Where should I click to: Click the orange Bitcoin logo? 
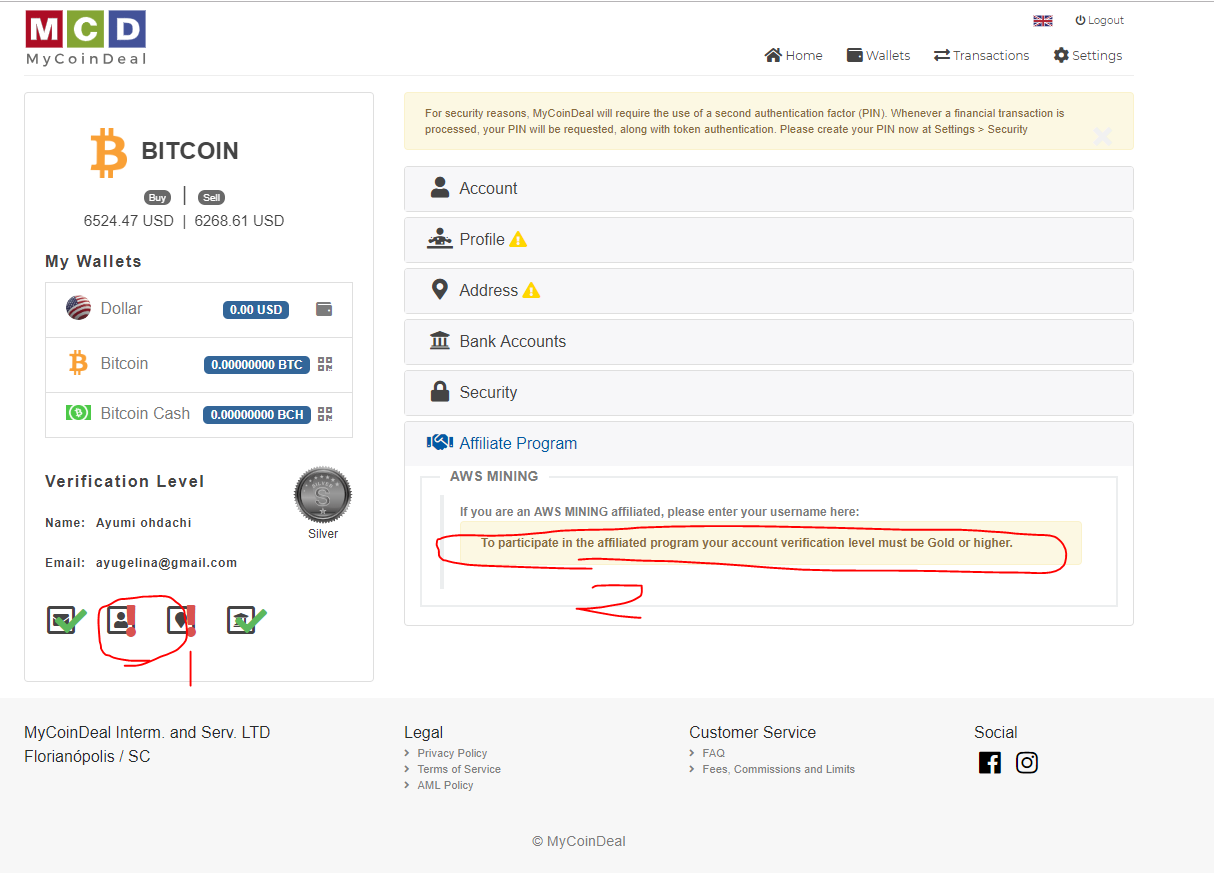tap(109, 152)
